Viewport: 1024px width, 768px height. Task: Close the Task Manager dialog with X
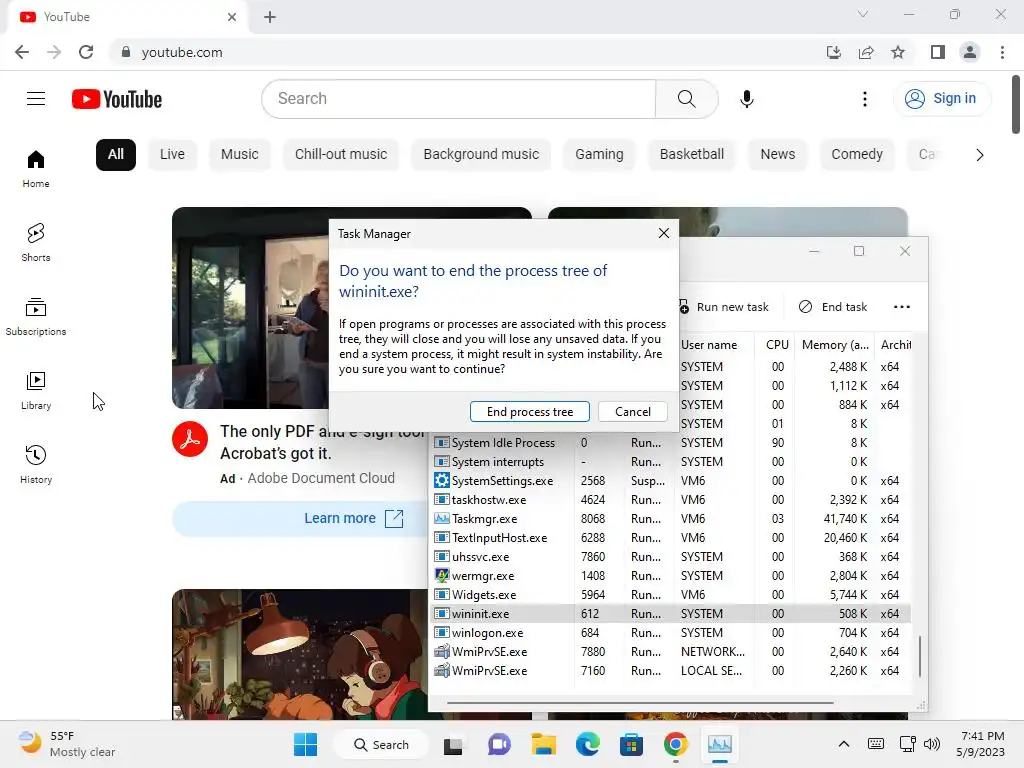tap(664, 233)
